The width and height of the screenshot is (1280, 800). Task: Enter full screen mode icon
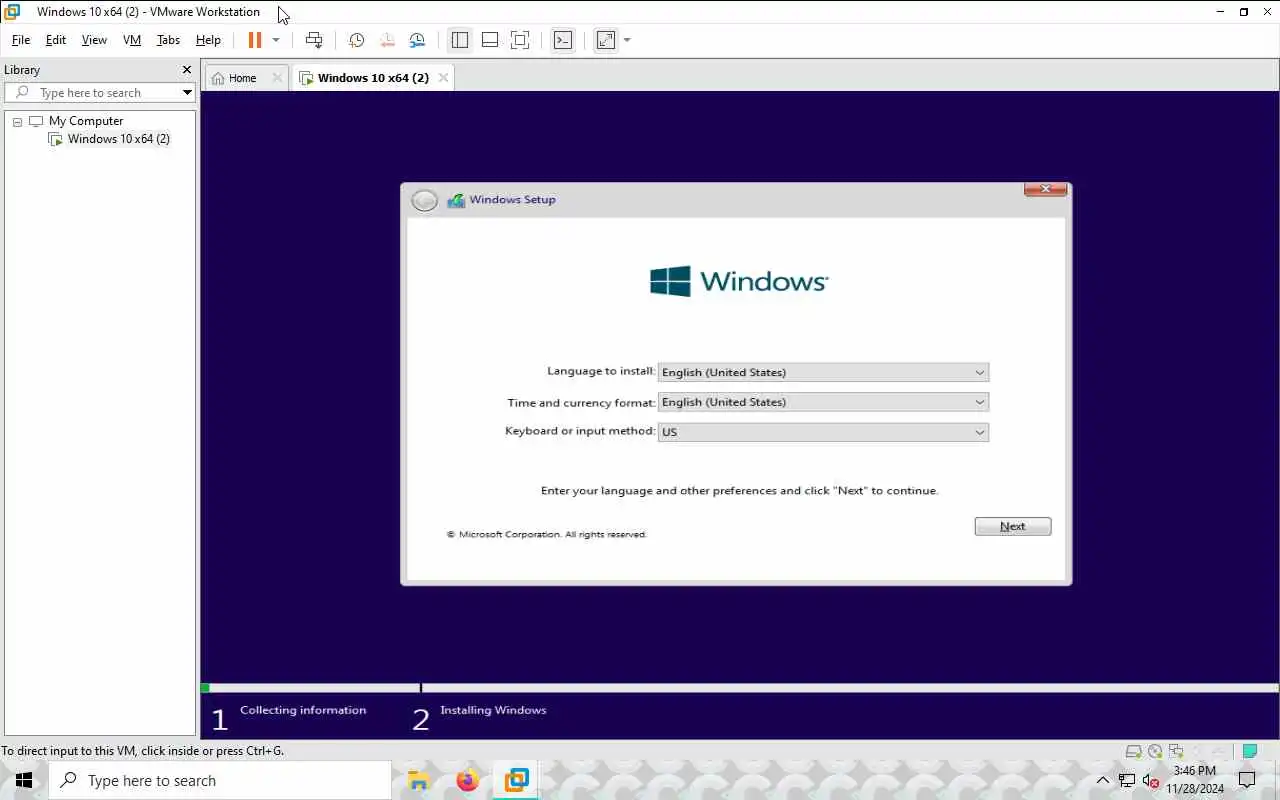click(520, 40)
